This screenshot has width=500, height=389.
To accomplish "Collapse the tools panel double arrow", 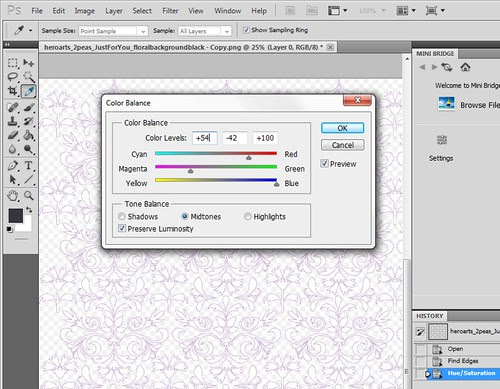I will [x=7, y=44].
